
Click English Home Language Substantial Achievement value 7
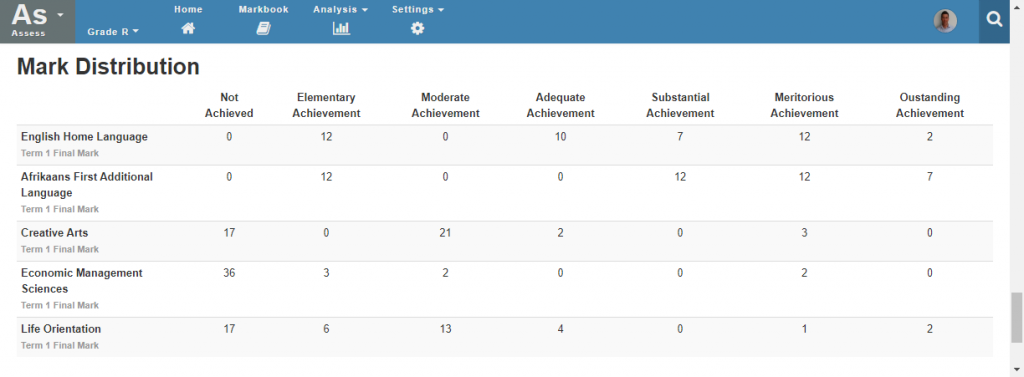680,137
